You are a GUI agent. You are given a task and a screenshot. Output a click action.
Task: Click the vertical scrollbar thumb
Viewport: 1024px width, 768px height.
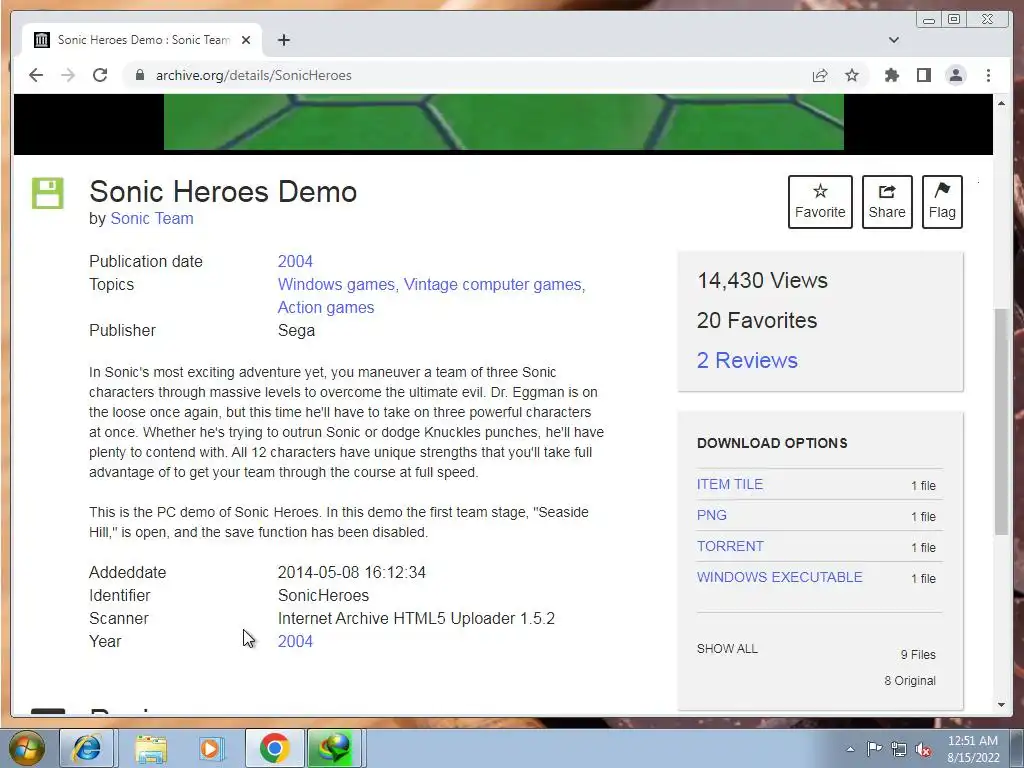point(1002,422)
